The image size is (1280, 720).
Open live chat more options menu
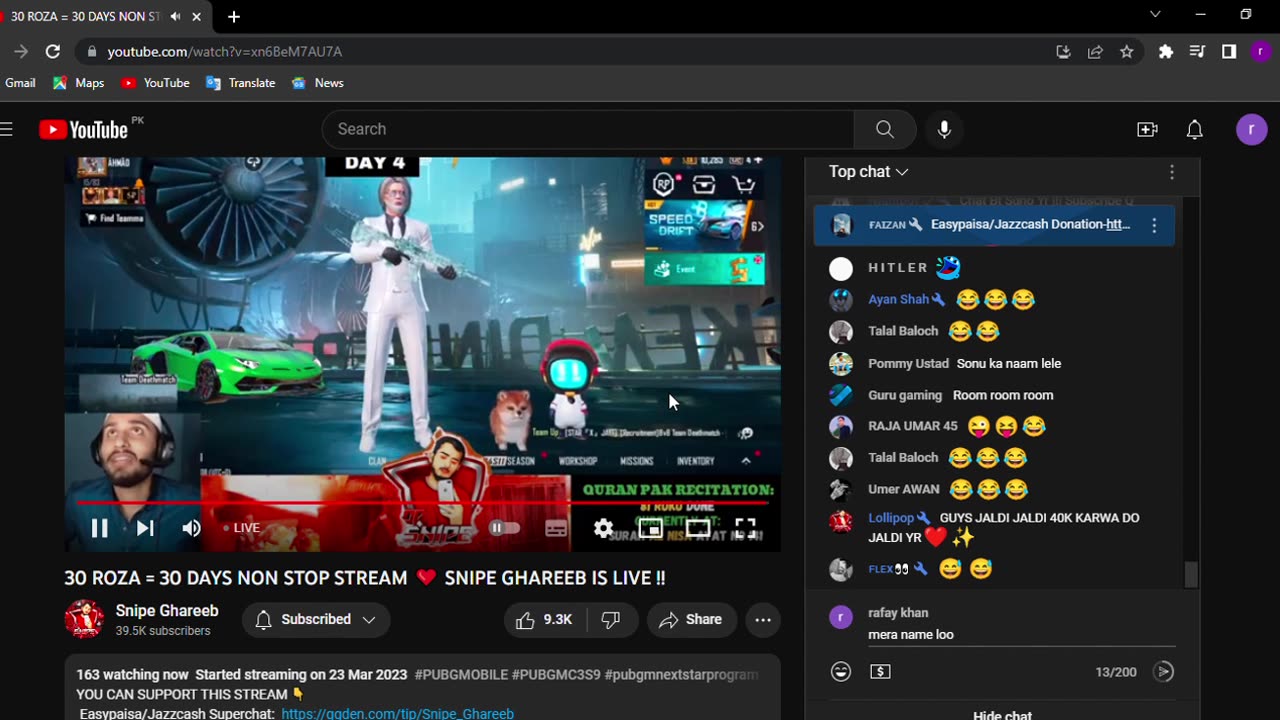click(x=1172, y=172)
